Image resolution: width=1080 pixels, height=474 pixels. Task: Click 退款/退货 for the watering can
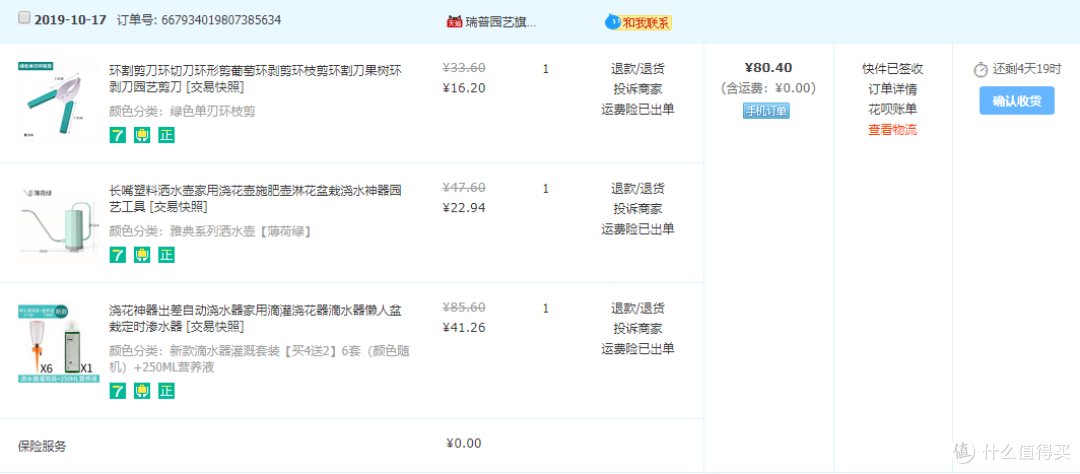(x=638, y=188)
